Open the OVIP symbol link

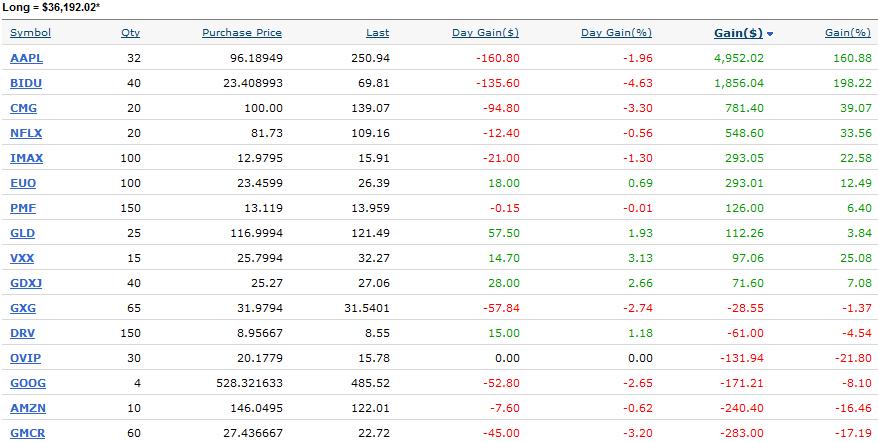click(25, 358)
